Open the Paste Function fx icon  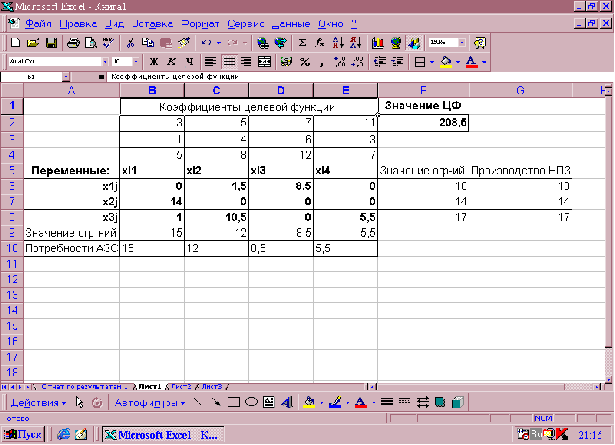click(x=320, y=43)
